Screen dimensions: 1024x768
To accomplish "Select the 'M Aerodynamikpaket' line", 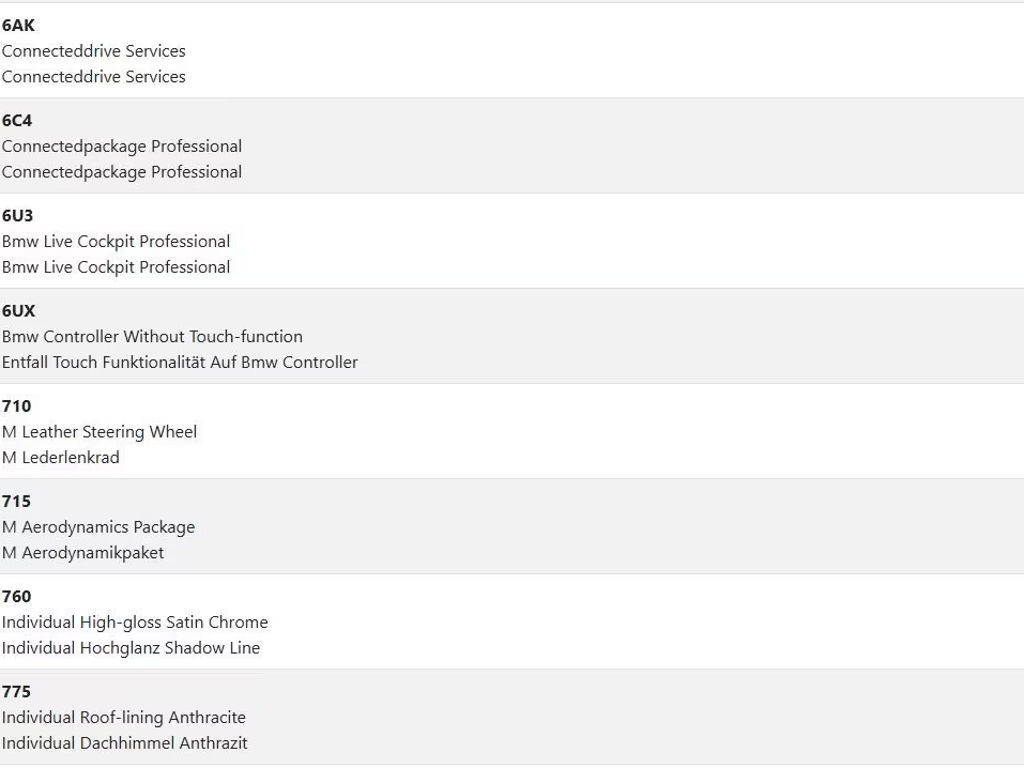I will pyautogui.click(x=83, y=552).
